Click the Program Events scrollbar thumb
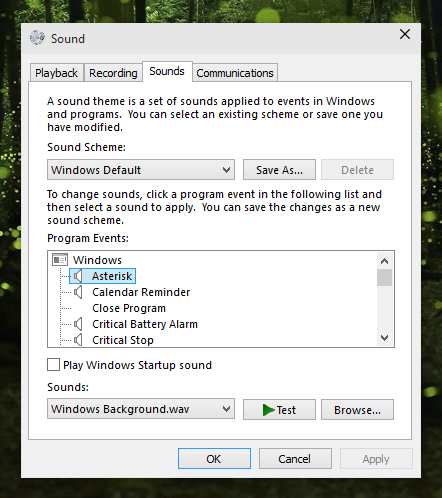 coord(384,277)
